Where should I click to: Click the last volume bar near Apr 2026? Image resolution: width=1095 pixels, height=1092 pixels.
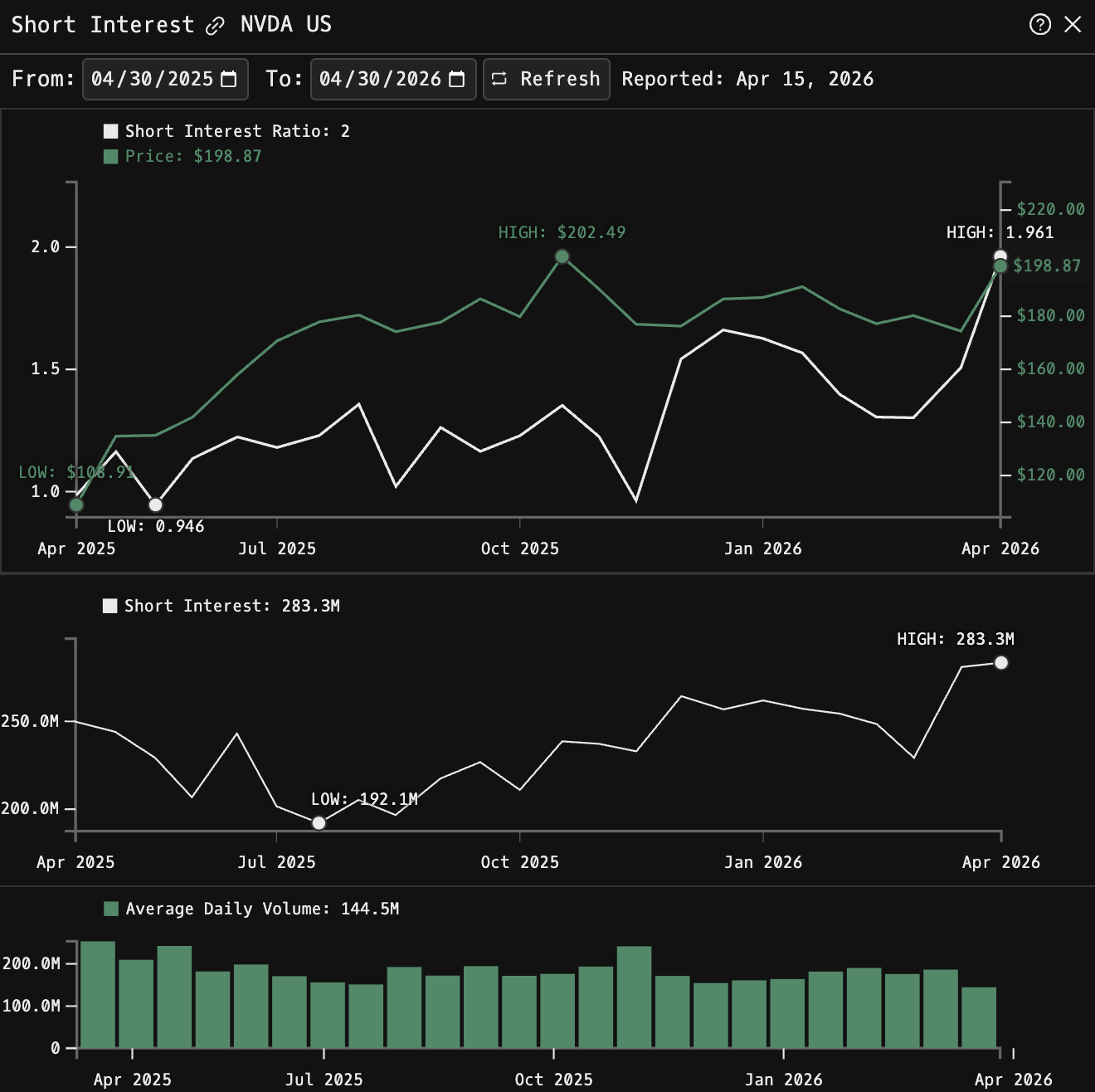(979, 1017)
